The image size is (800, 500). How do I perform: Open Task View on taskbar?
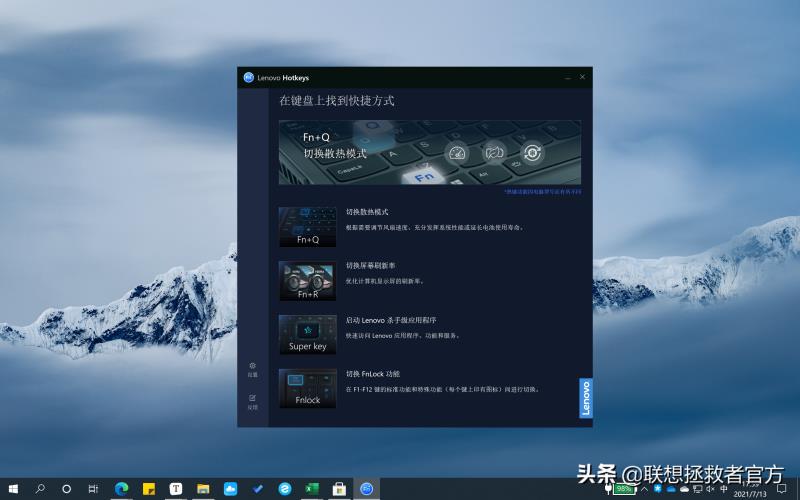93,489
